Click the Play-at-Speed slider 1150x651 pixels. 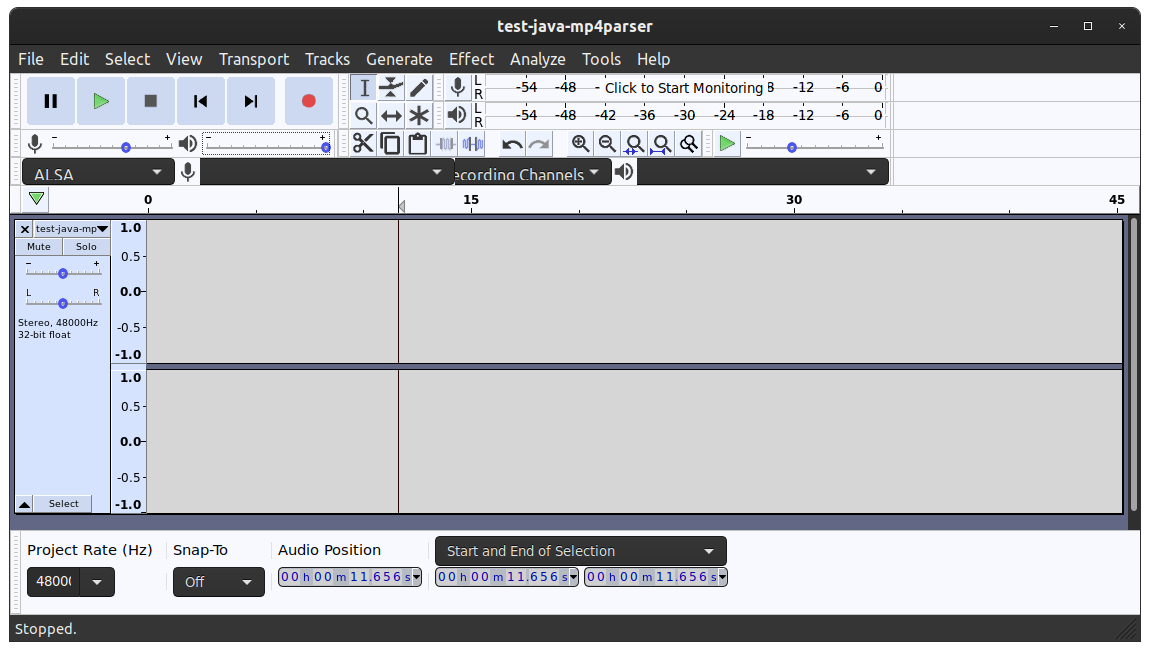tap(814, 145)
